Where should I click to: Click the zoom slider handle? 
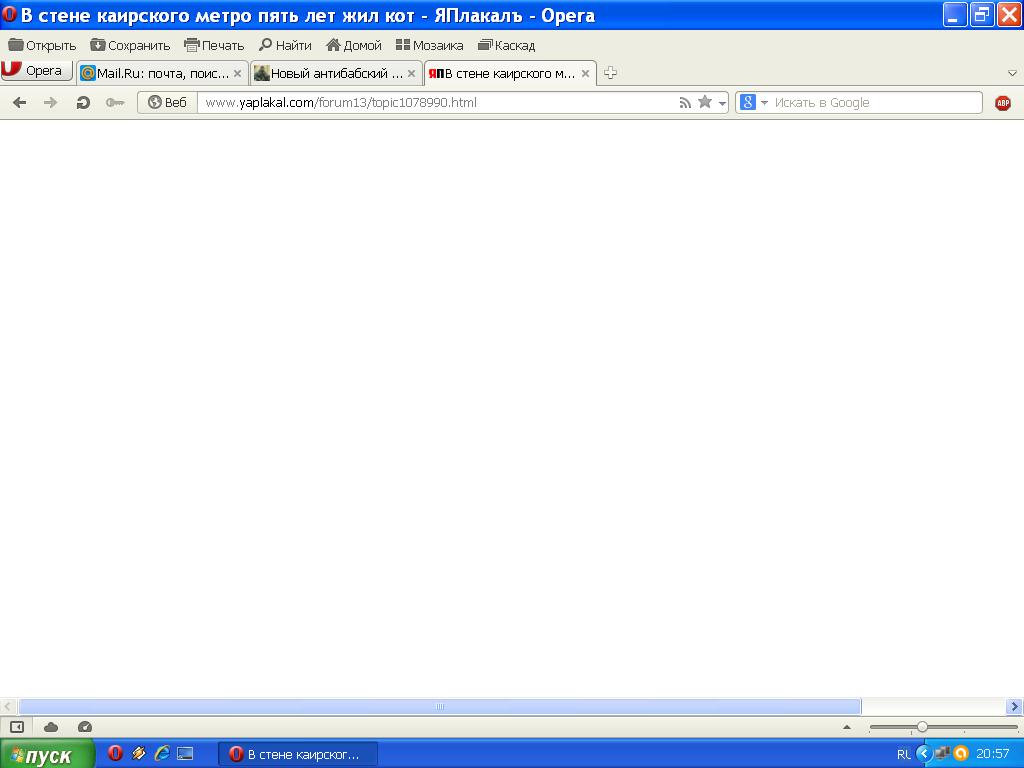(922, 727)
